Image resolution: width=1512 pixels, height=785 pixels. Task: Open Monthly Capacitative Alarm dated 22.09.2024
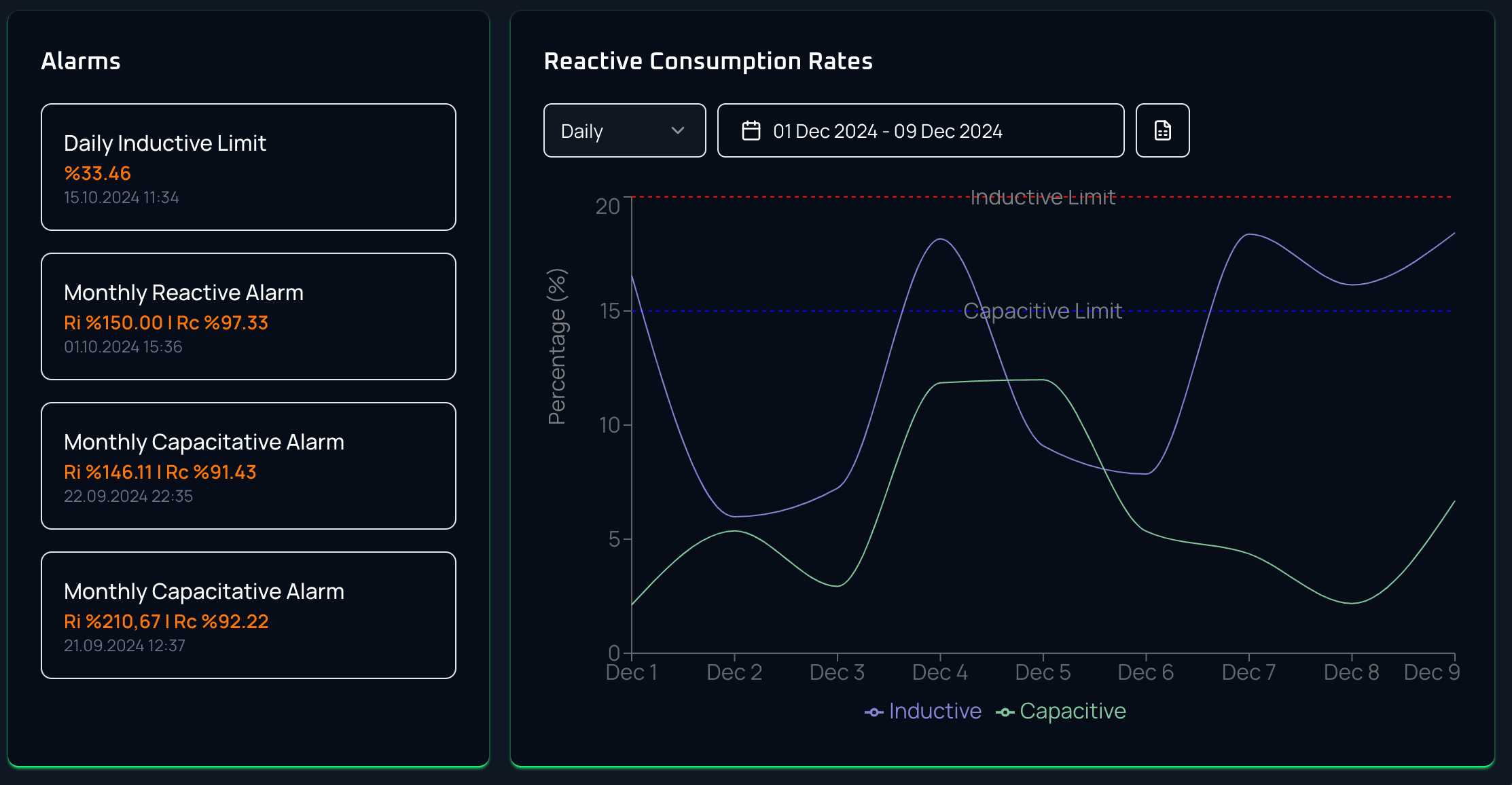(x=249, y=466)
